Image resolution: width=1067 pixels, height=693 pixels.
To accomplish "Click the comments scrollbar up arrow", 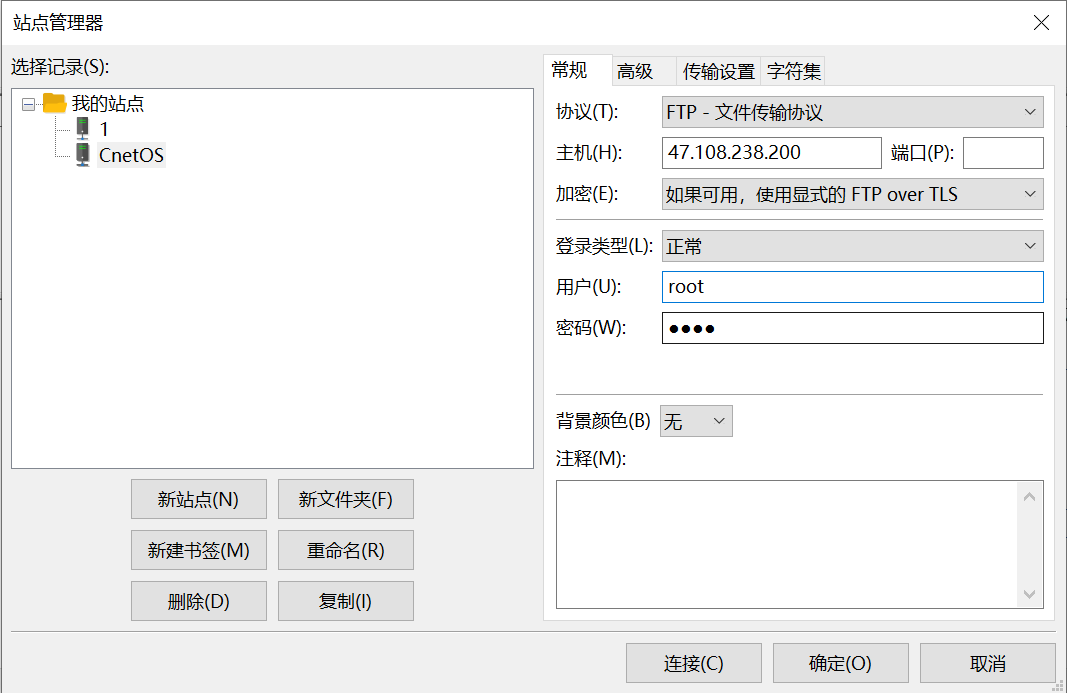I will click(x=1030, y=497).
